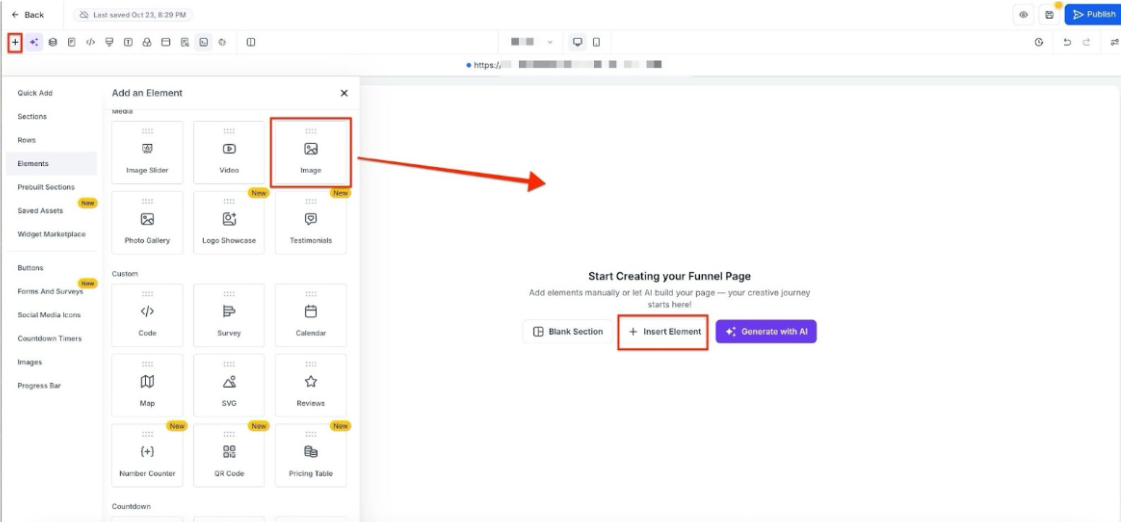Switch to desktop view
This screenshot has width=1121, height=522.
(x=577, y=42)
